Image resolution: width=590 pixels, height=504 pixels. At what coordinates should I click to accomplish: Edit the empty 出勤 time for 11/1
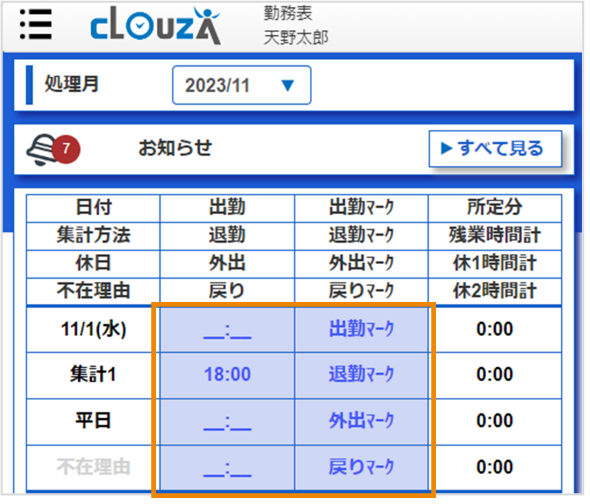pos(227,330)
